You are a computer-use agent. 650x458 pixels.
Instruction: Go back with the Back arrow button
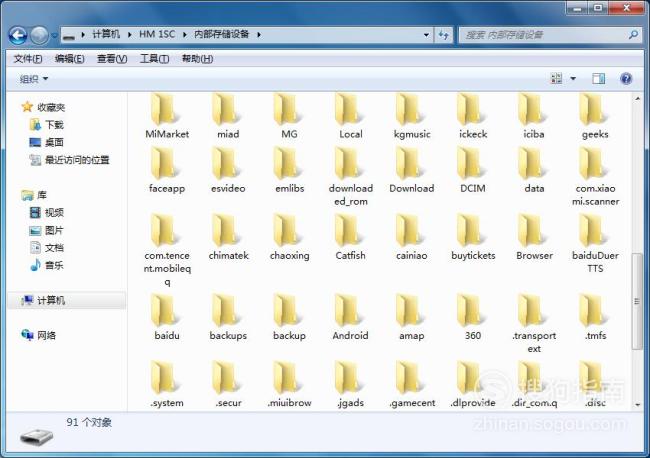[x=18, y=35]
